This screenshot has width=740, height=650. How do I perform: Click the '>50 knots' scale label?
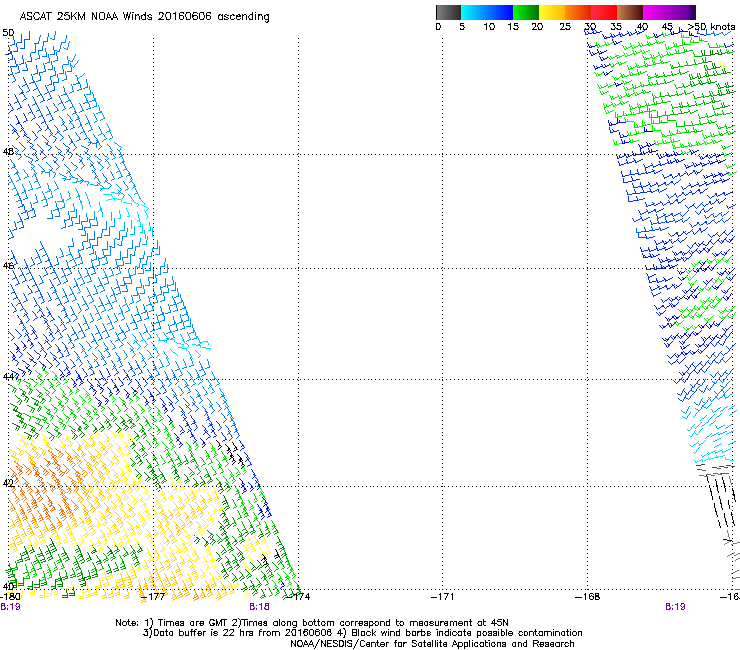click(711, 27)
